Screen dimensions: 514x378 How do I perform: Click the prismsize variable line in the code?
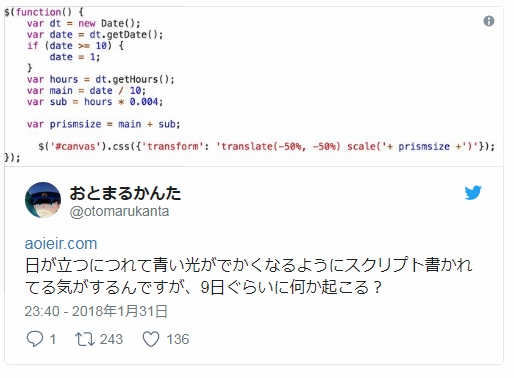(104, 124)
